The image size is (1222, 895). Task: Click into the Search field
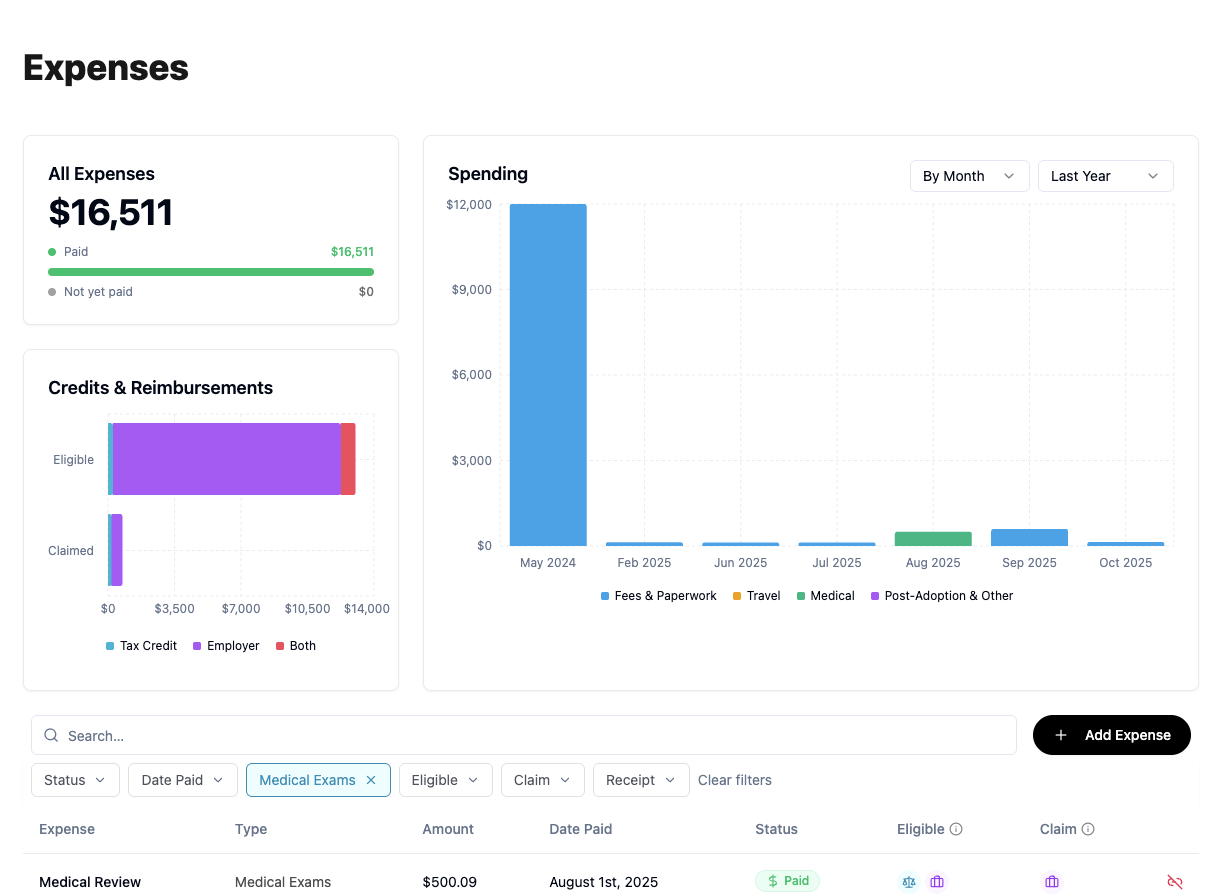click(x=524, y=735)
